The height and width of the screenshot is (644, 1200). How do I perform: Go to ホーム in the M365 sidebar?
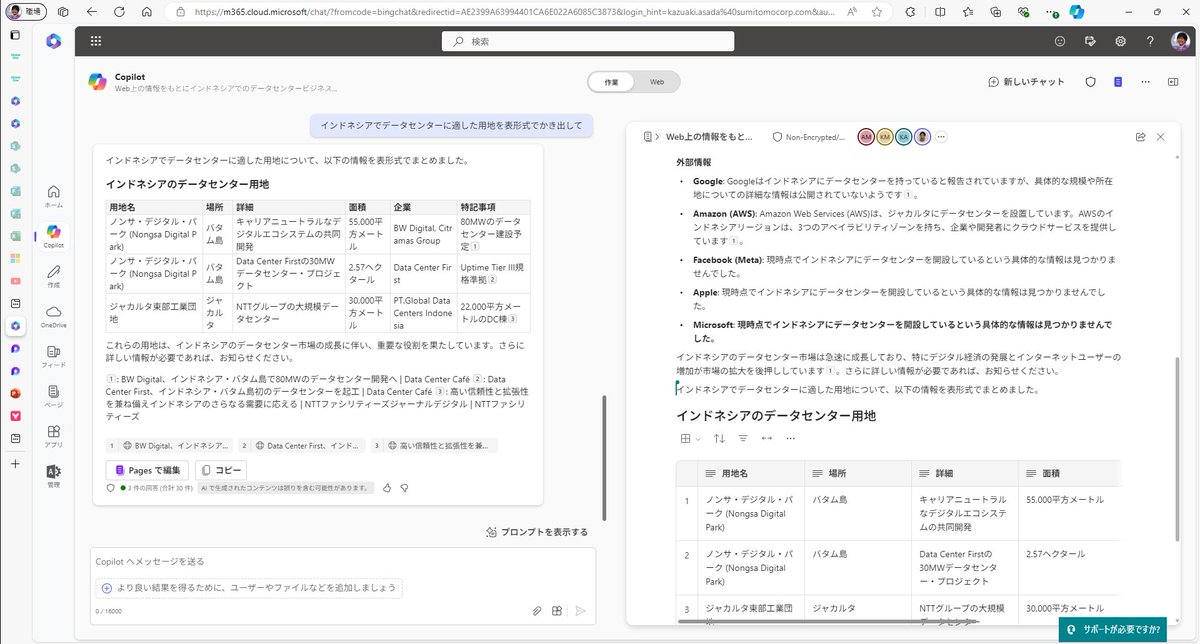(54, 196)
